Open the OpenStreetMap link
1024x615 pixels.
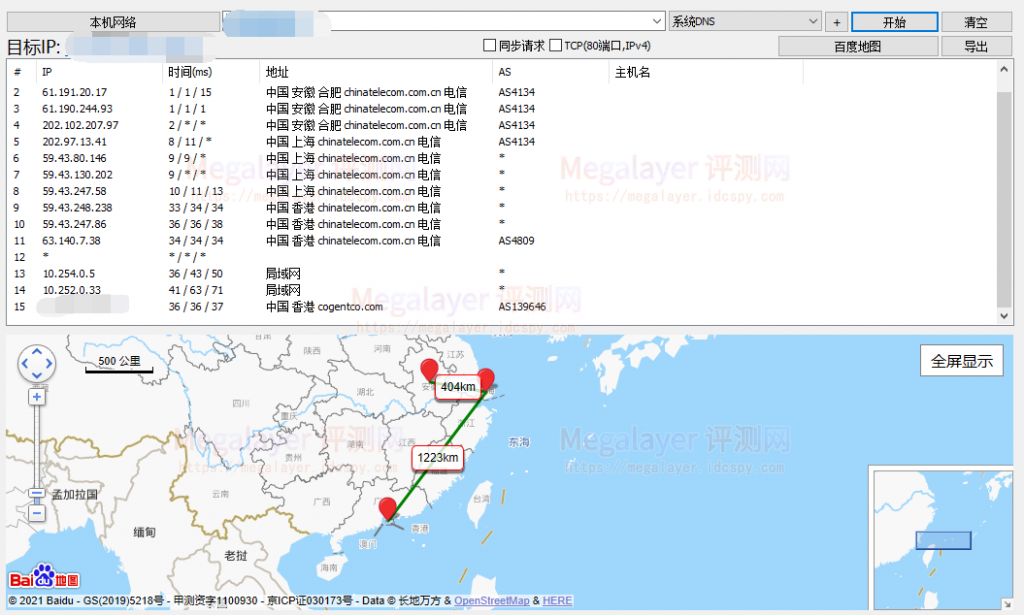[x=491, y=601]
